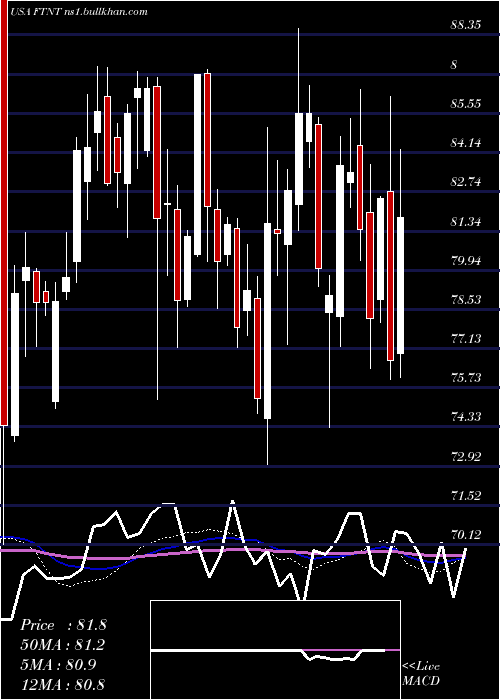Click the 'Price : 81.8' readout
Viewport: 500px width, 700px height.
coord(63,625)
